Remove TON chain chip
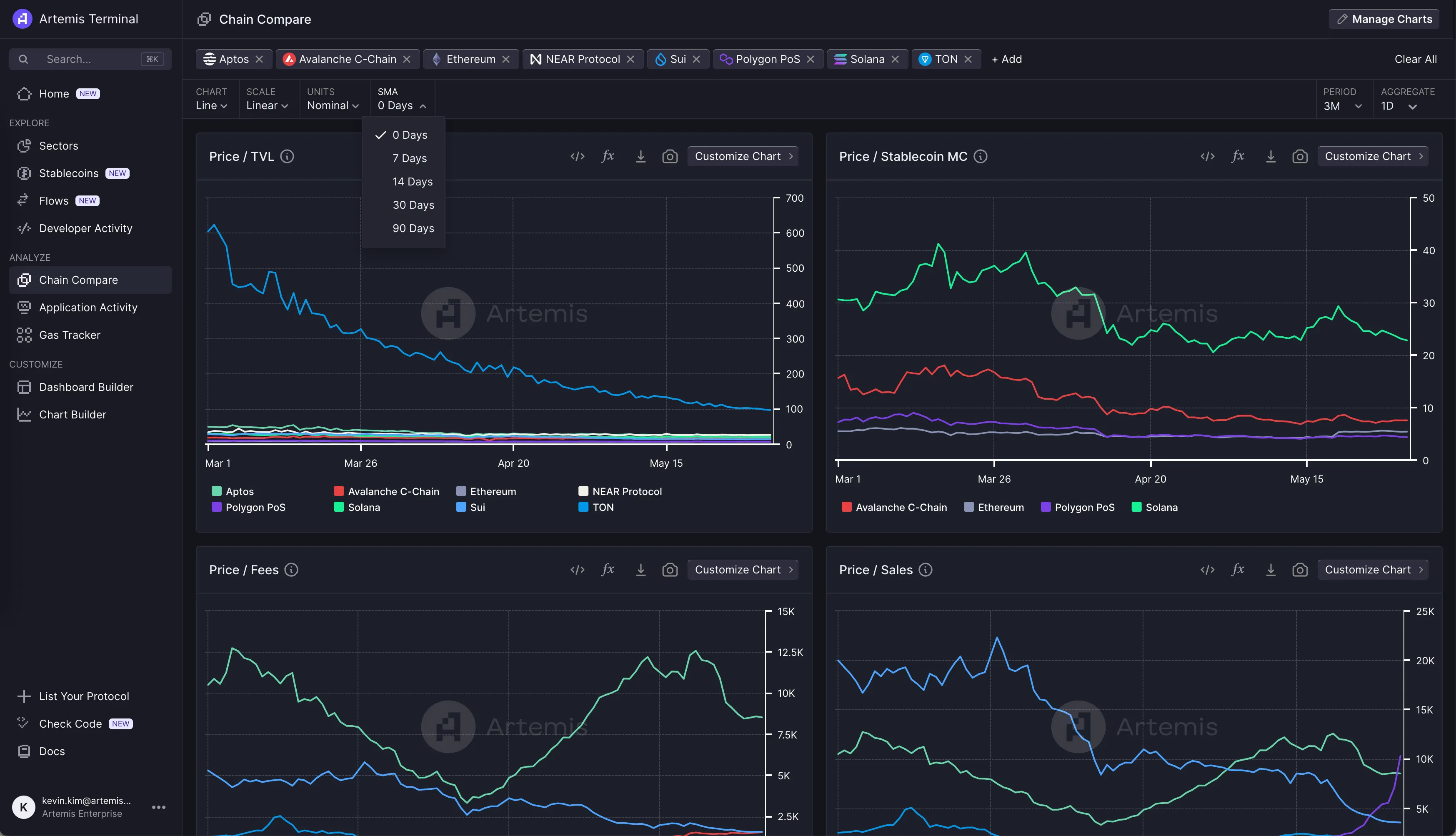1456x836 pixels. click(968, 59)
